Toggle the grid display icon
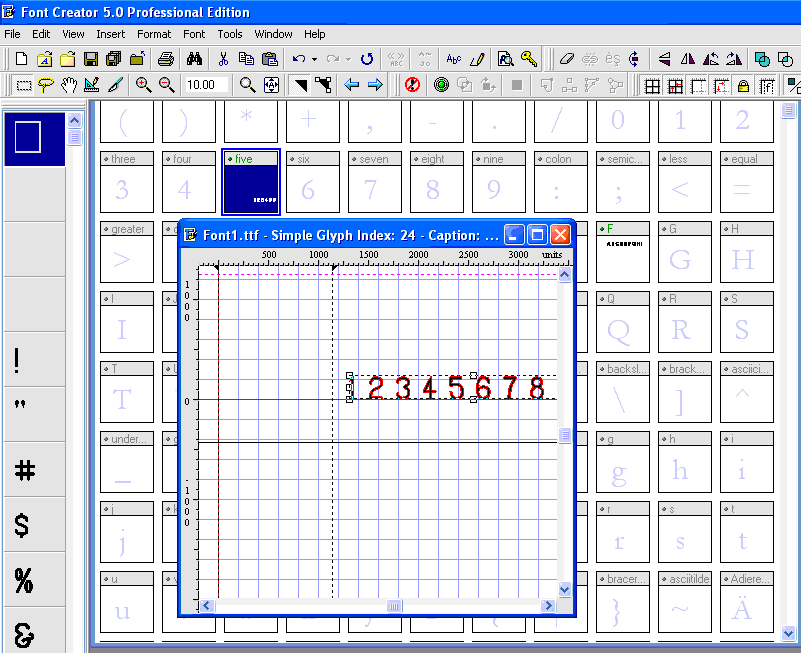801x653 pixels. pos(652,86)
